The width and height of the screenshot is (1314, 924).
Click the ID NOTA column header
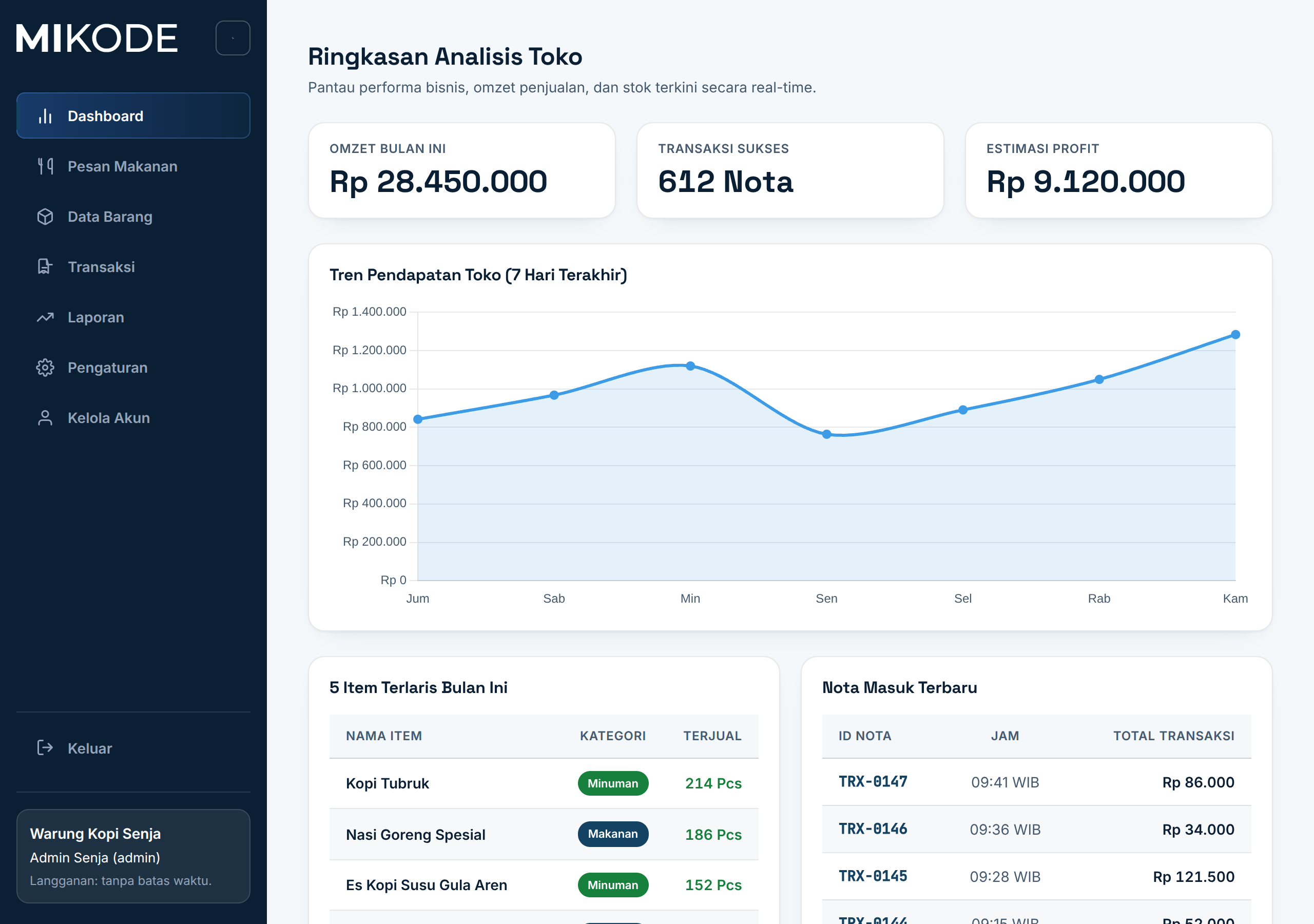865,736
